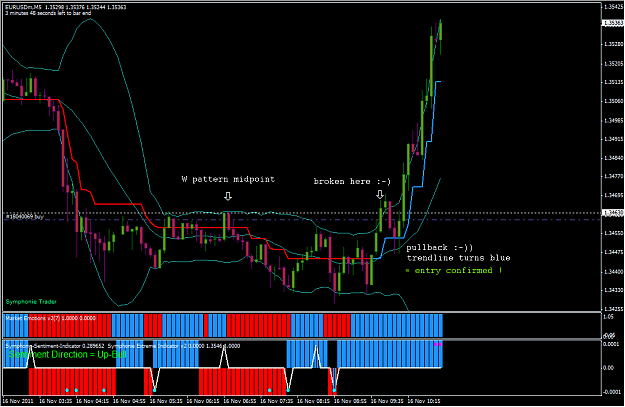The height and width of the screenshot is (407, 625).
Task: Click the '16 Nov 10:15' time label
Action: click(424, 401)
